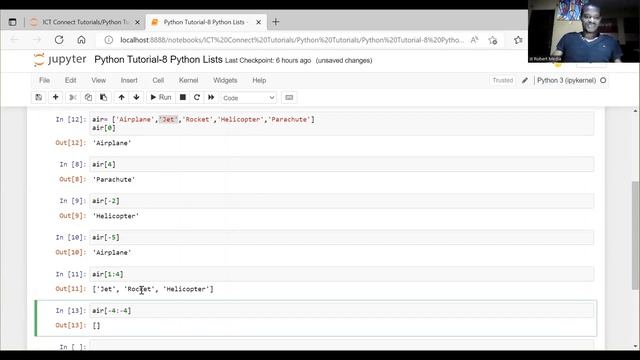Copy selected cells icon
The height and width of the screenshot is (360, 640).
(88, 98)
